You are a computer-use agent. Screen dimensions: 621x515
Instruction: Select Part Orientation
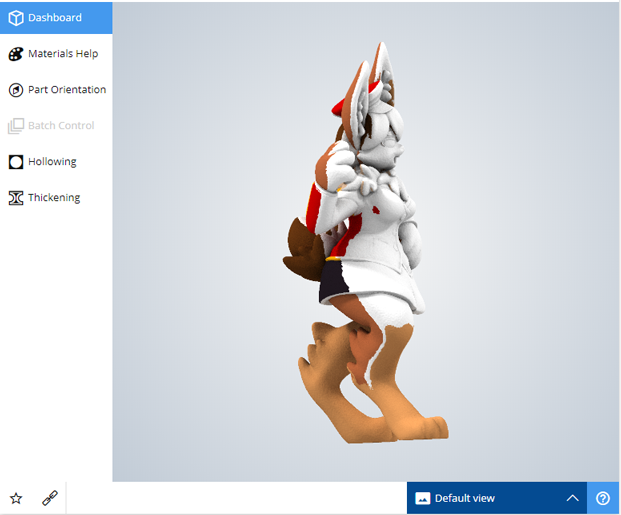click(x=56, y=90)
